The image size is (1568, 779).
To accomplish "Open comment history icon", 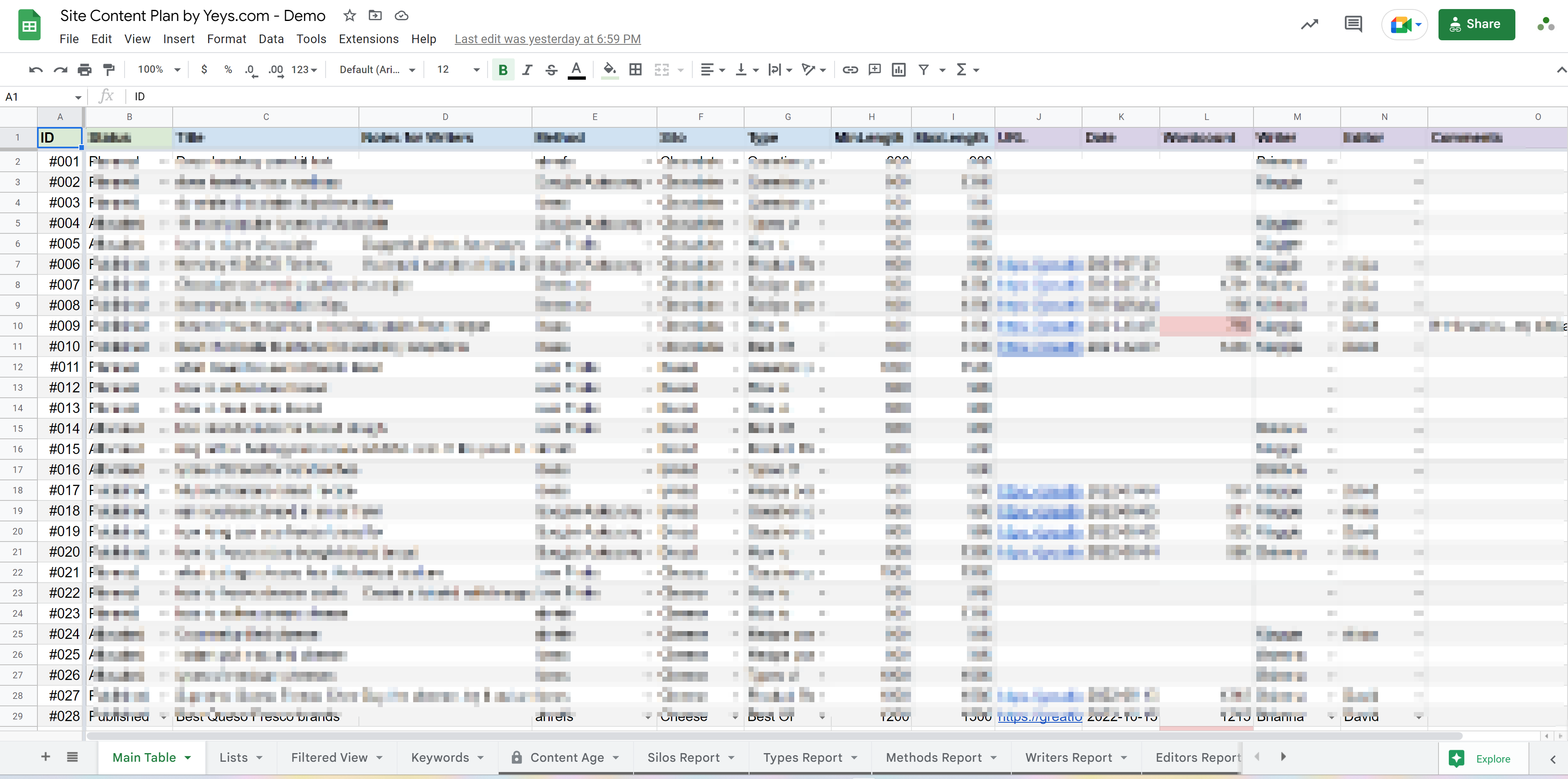I will pyautogui.click(x=1353, y=24).
